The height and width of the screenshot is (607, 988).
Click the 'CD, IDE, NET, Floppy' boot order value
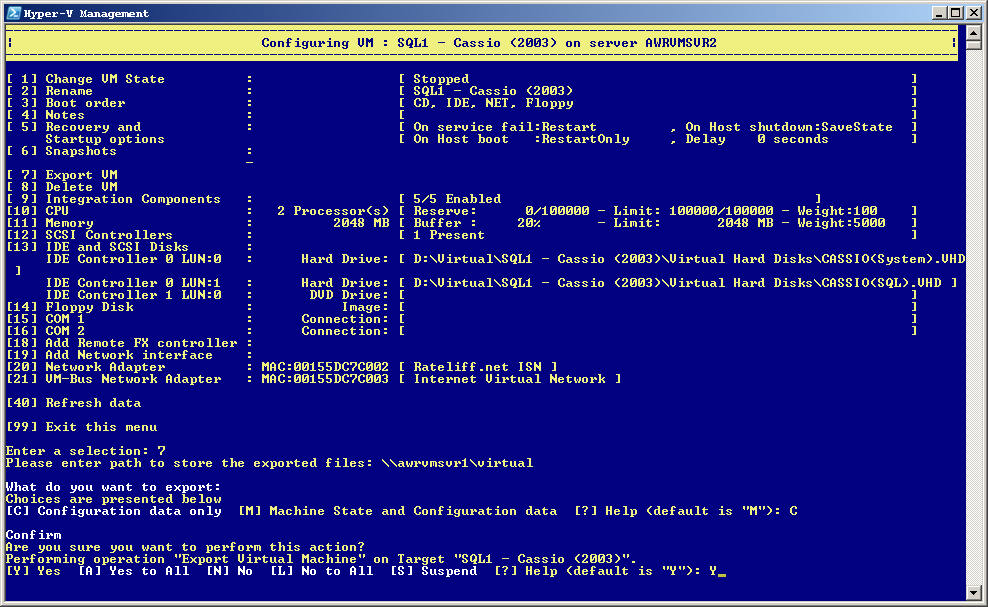[493, 103]
